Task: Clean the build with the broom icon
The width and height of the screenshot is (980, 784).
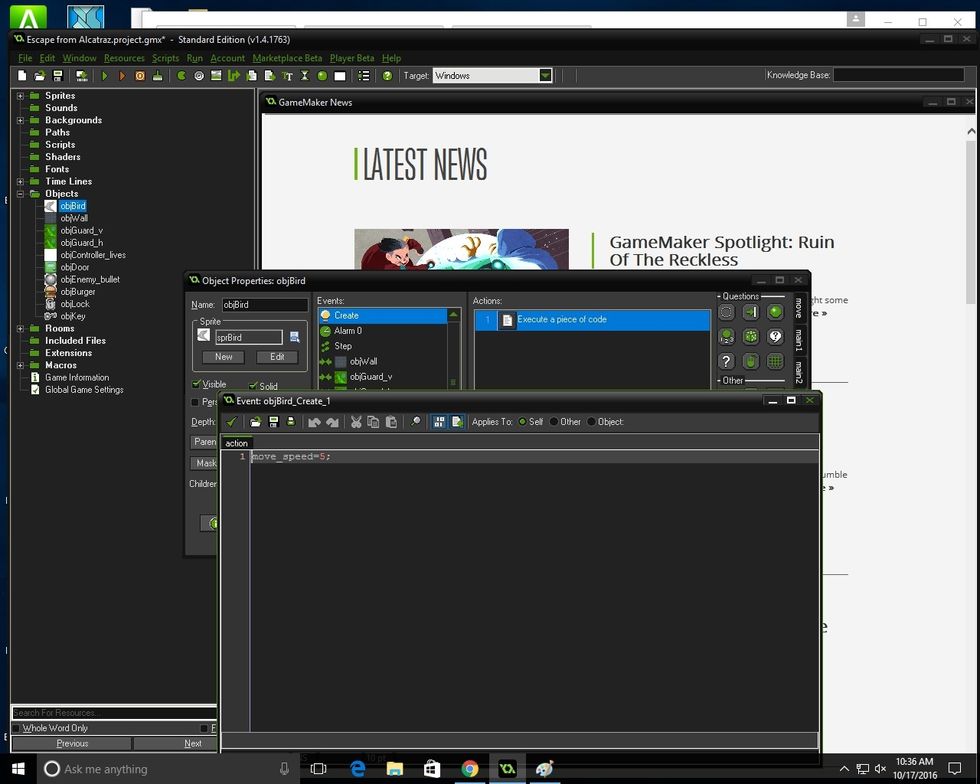Action: click(158, 76)
